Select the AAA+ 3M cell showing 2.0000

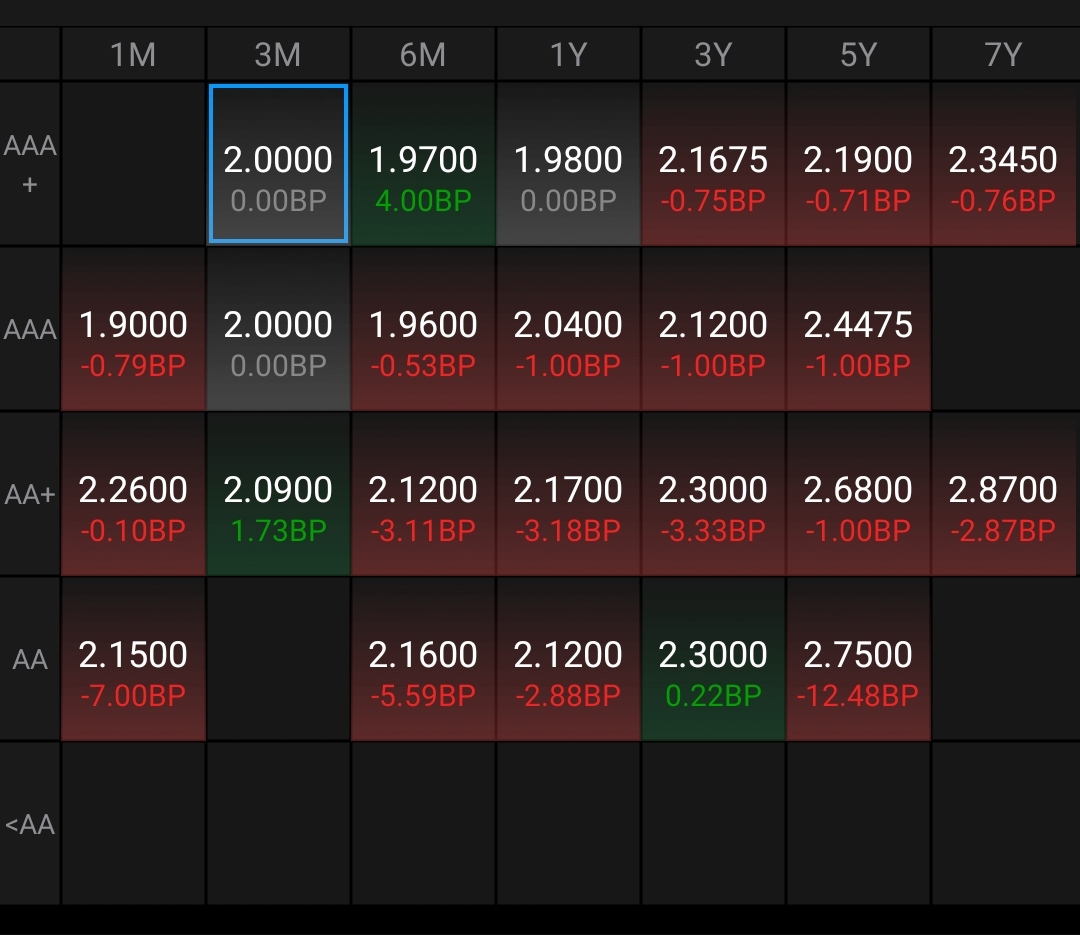[x=278, y=164]
